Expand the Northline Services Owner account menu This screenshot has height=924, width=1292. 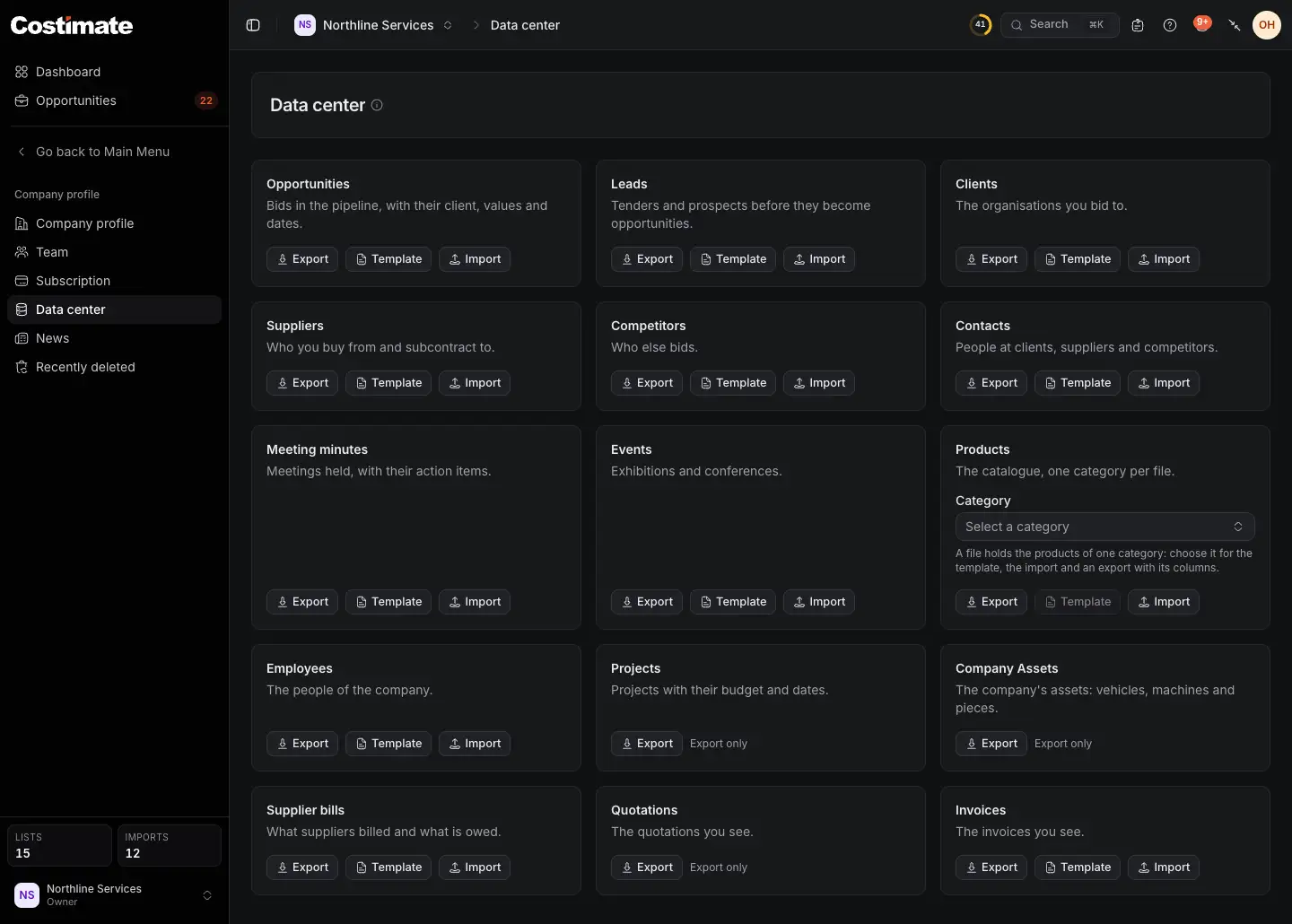point(115,895)
